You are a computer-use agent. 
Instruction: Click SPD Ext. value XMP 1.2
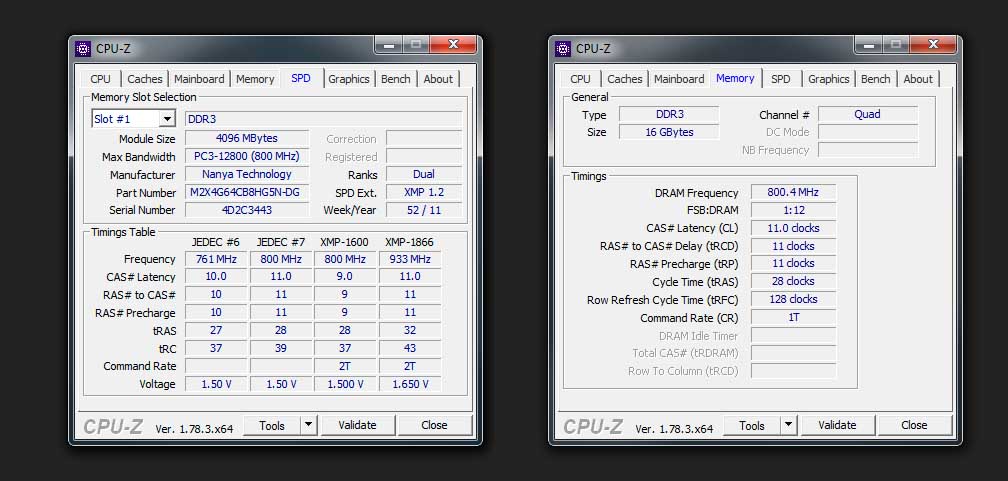coord(424,192)
